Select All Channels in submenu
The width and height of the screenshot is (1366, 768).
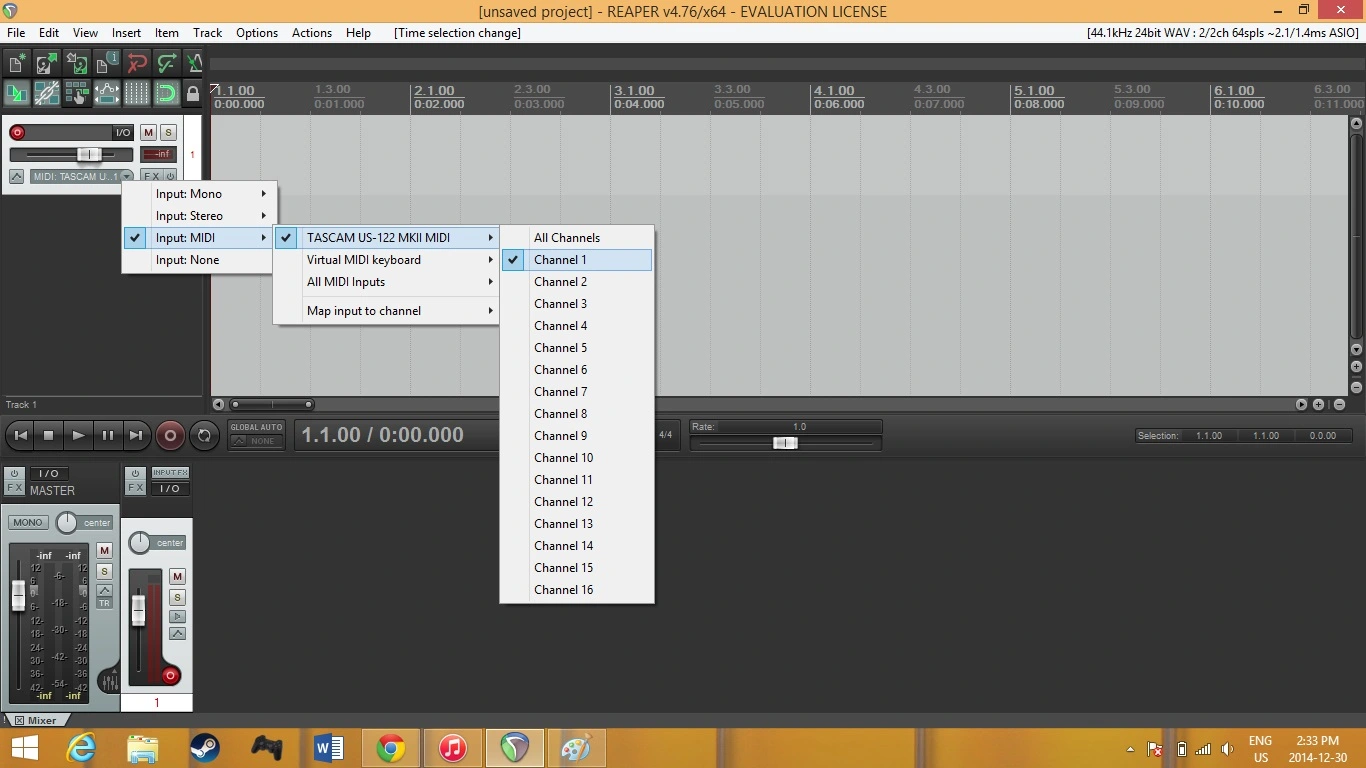[x=577, y=238]
